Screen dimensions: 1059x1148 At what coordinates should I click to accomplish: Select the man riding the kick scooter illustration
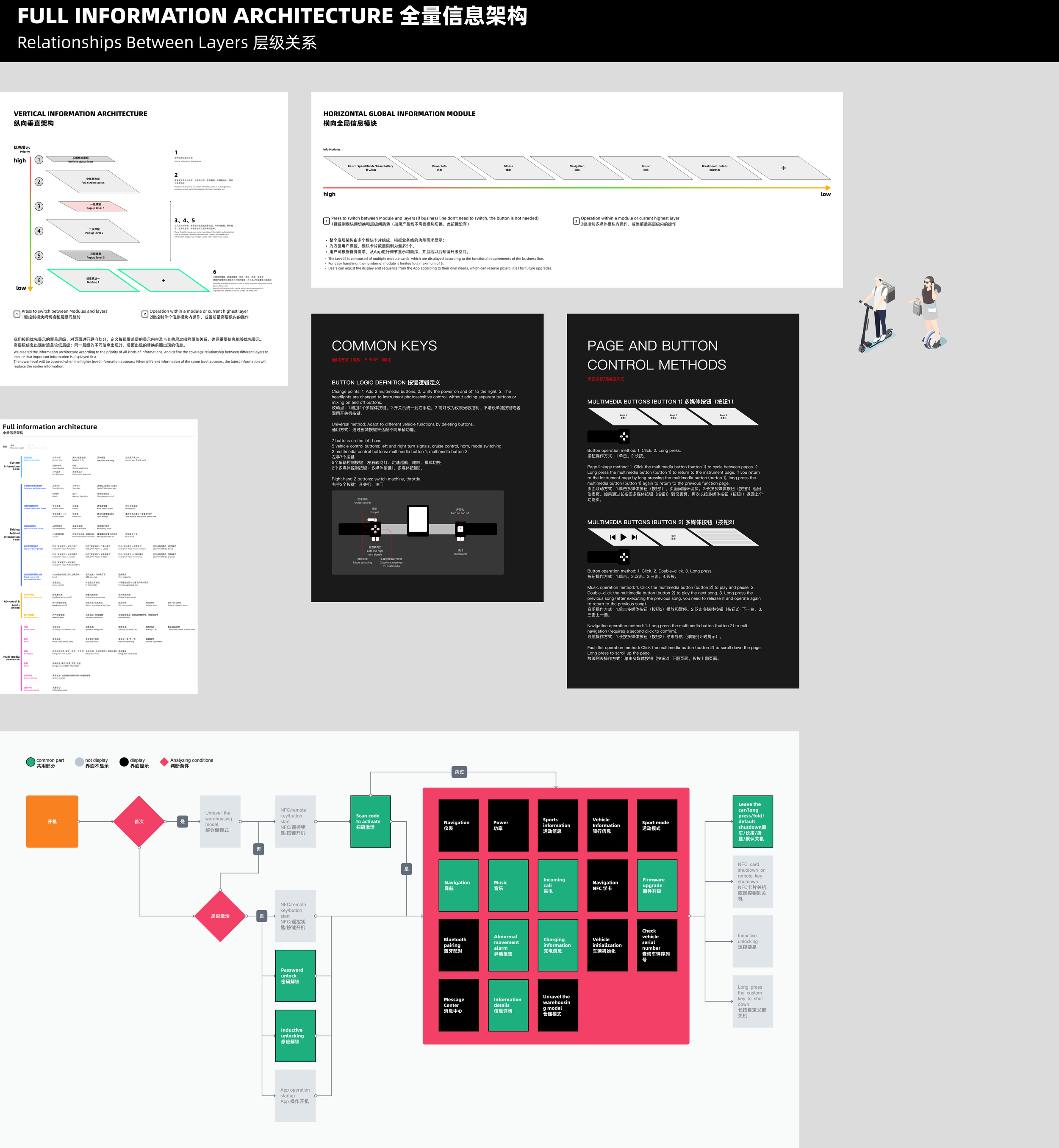point(876,314)
